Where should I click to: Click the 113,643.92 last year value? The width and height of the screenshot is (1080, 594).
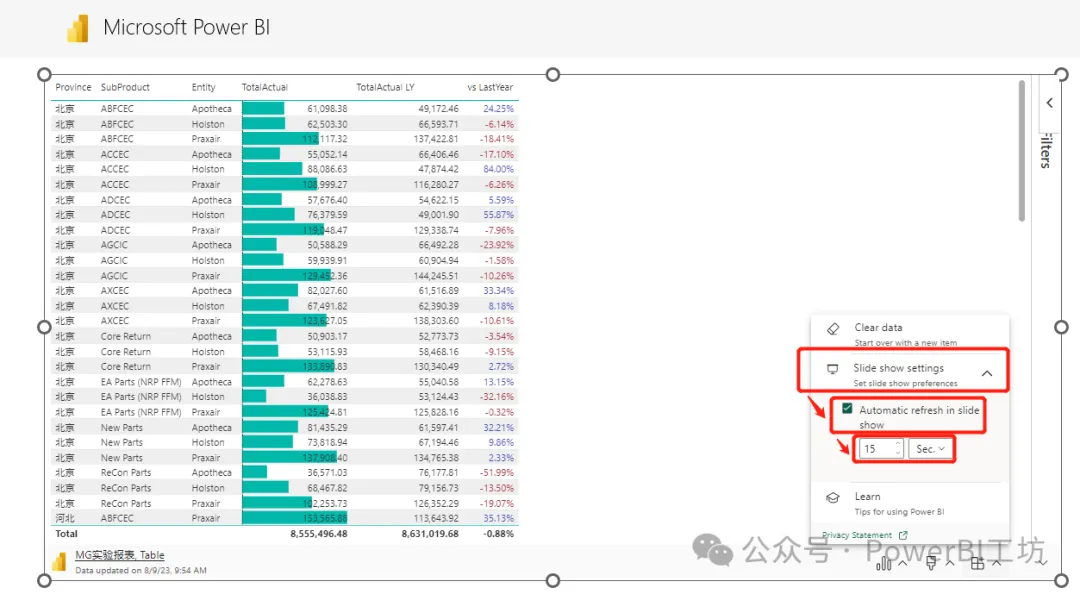436,518
